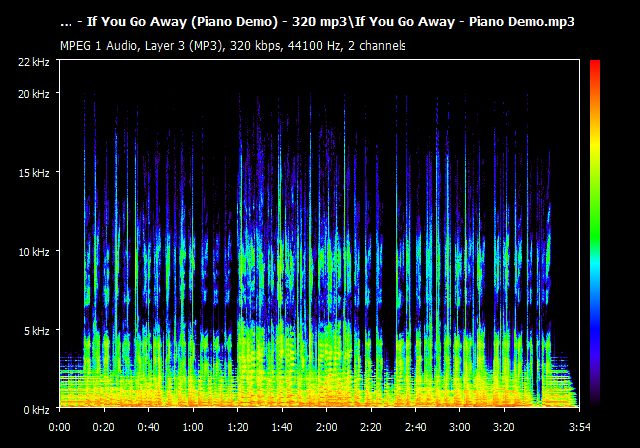
Task: Click the file title 'If You Go Away - Piano Demo.mp3'
Action: [465, 22]
